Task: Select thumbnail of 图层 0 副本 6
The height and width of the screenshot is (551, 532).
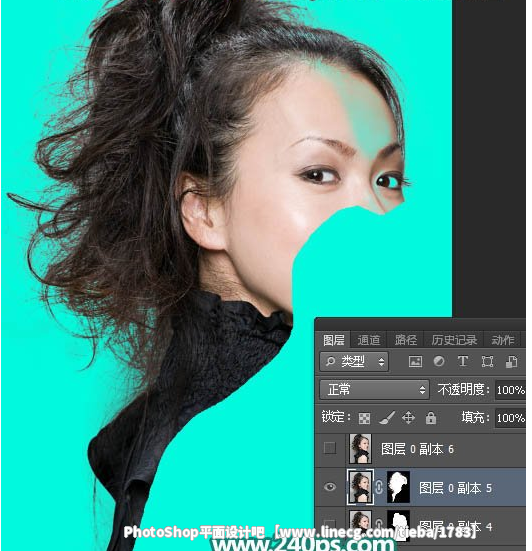Action: point(360,448)
